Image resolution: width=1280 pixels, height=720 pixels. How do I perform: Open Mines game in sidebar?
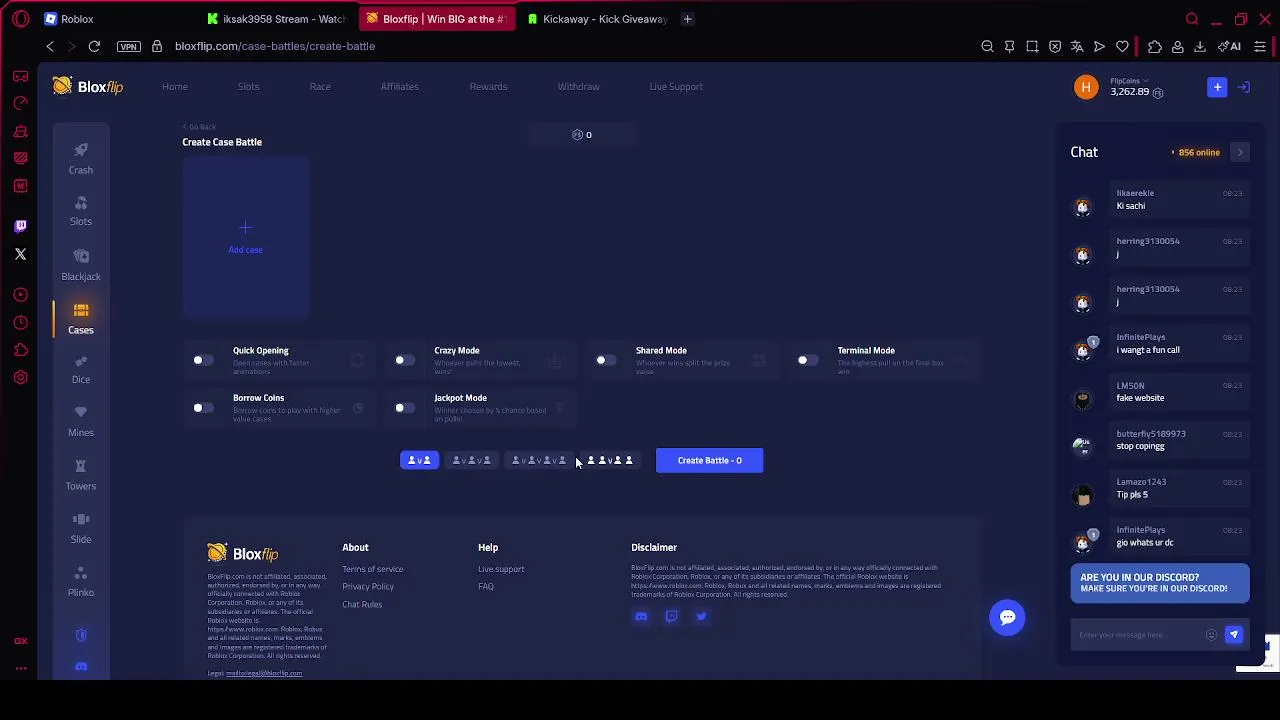point(81,422)
